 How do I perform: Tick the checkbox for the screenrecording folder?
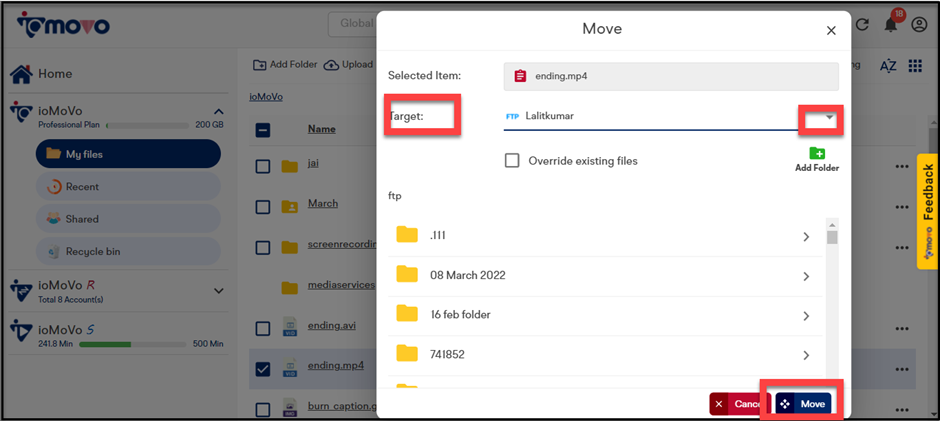[x=263, y=248]
